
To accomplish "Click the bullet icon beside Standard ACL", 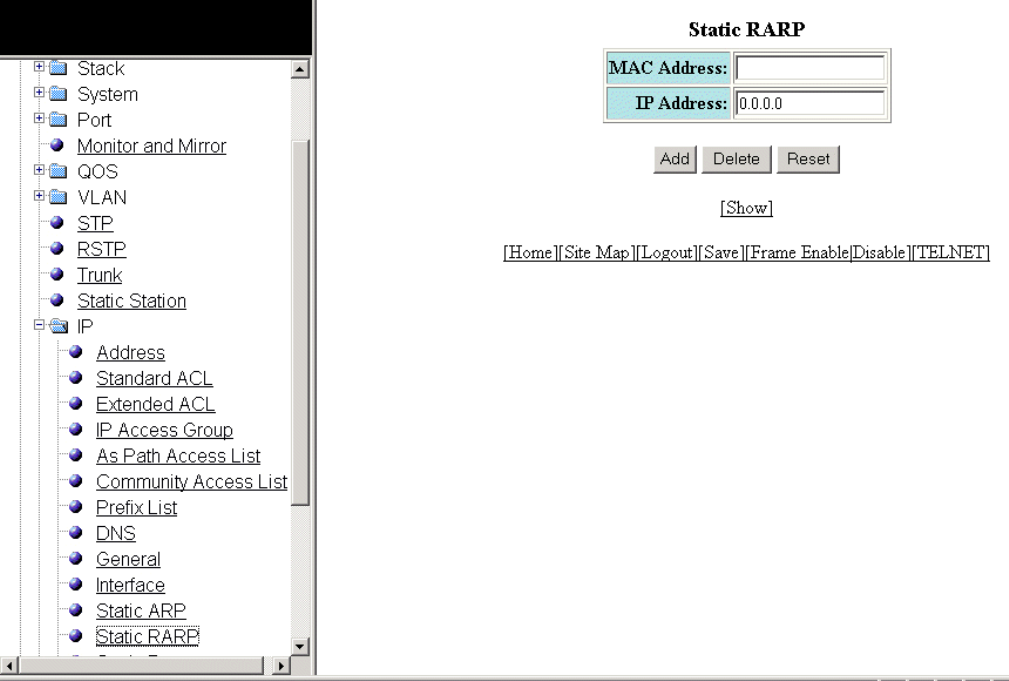I will point(75,377).
